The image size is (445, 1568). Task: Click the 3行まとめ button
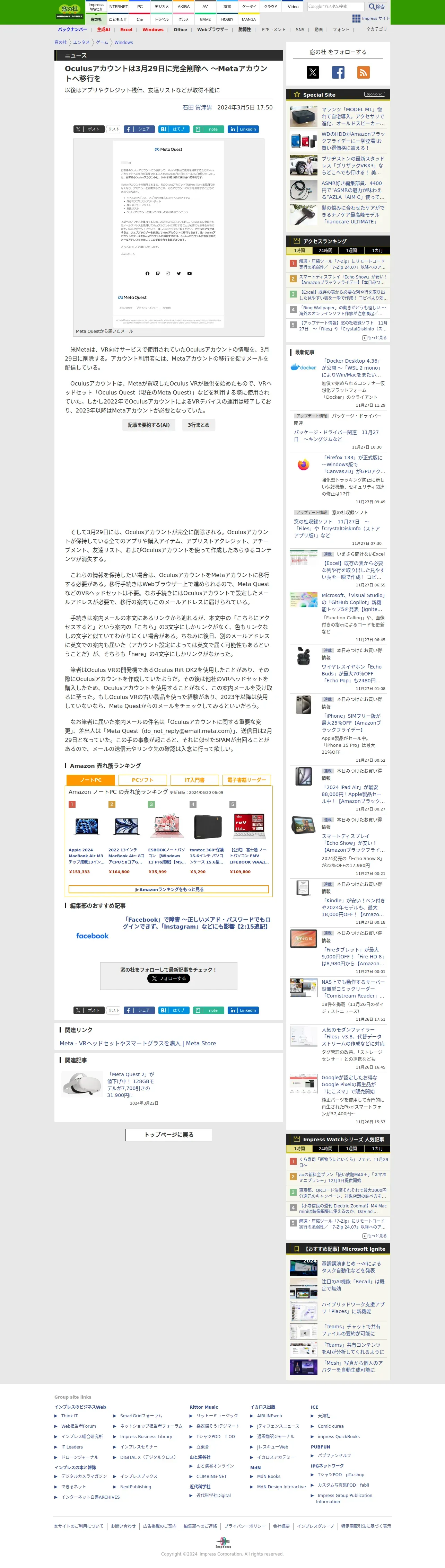[199, 425]
